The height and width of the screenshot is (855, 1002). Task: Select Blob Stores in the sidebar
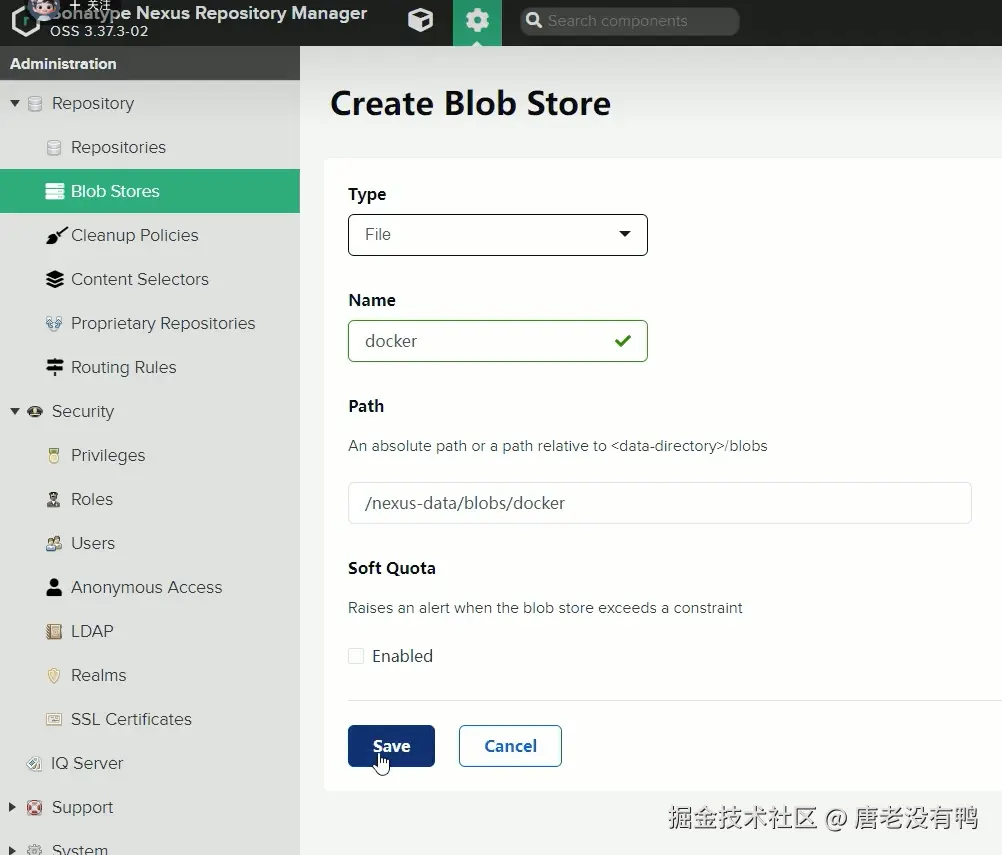(x=115, y=191)
